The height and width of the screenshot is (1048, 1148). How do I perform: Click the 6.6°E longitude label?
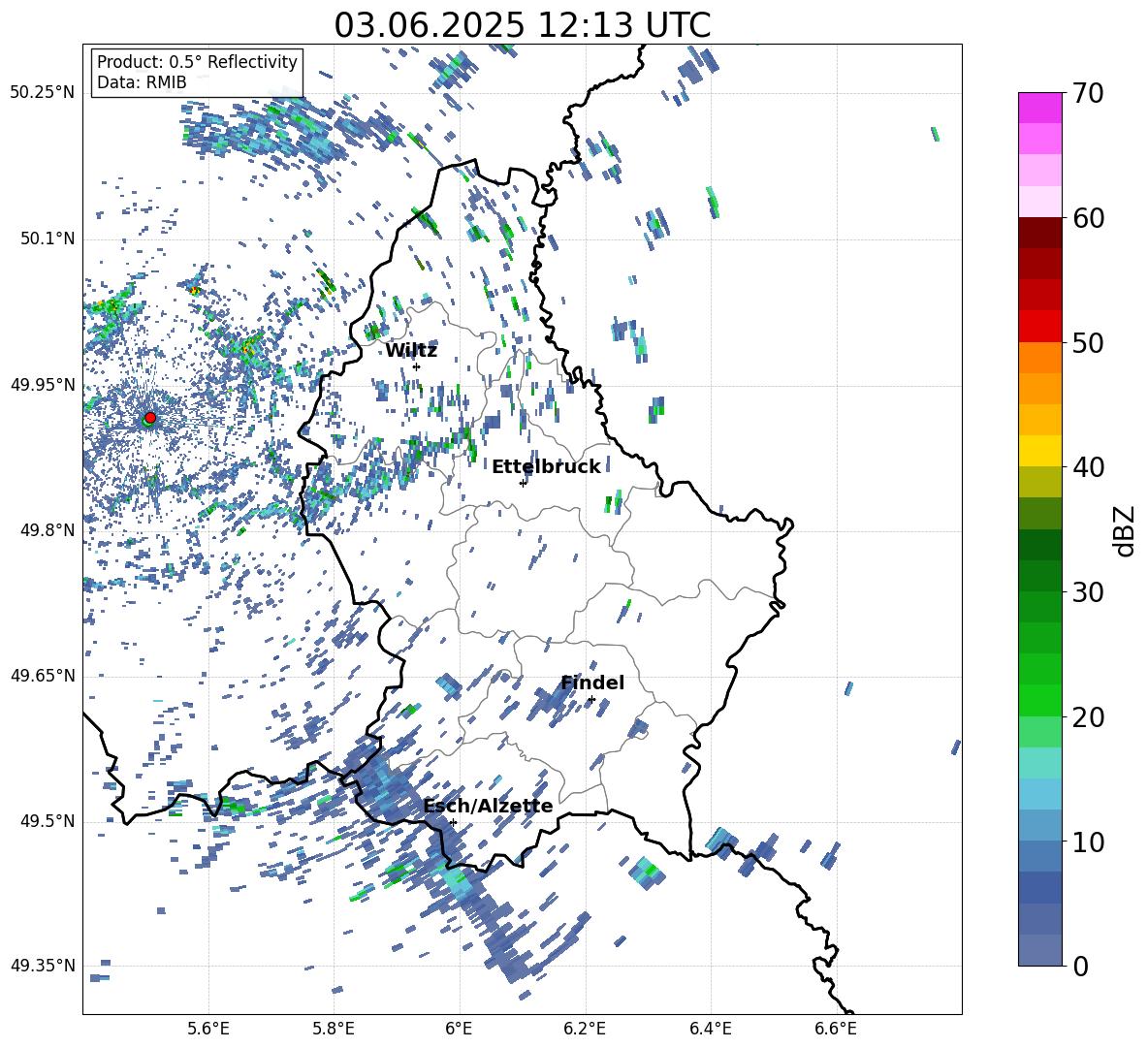836,1029
